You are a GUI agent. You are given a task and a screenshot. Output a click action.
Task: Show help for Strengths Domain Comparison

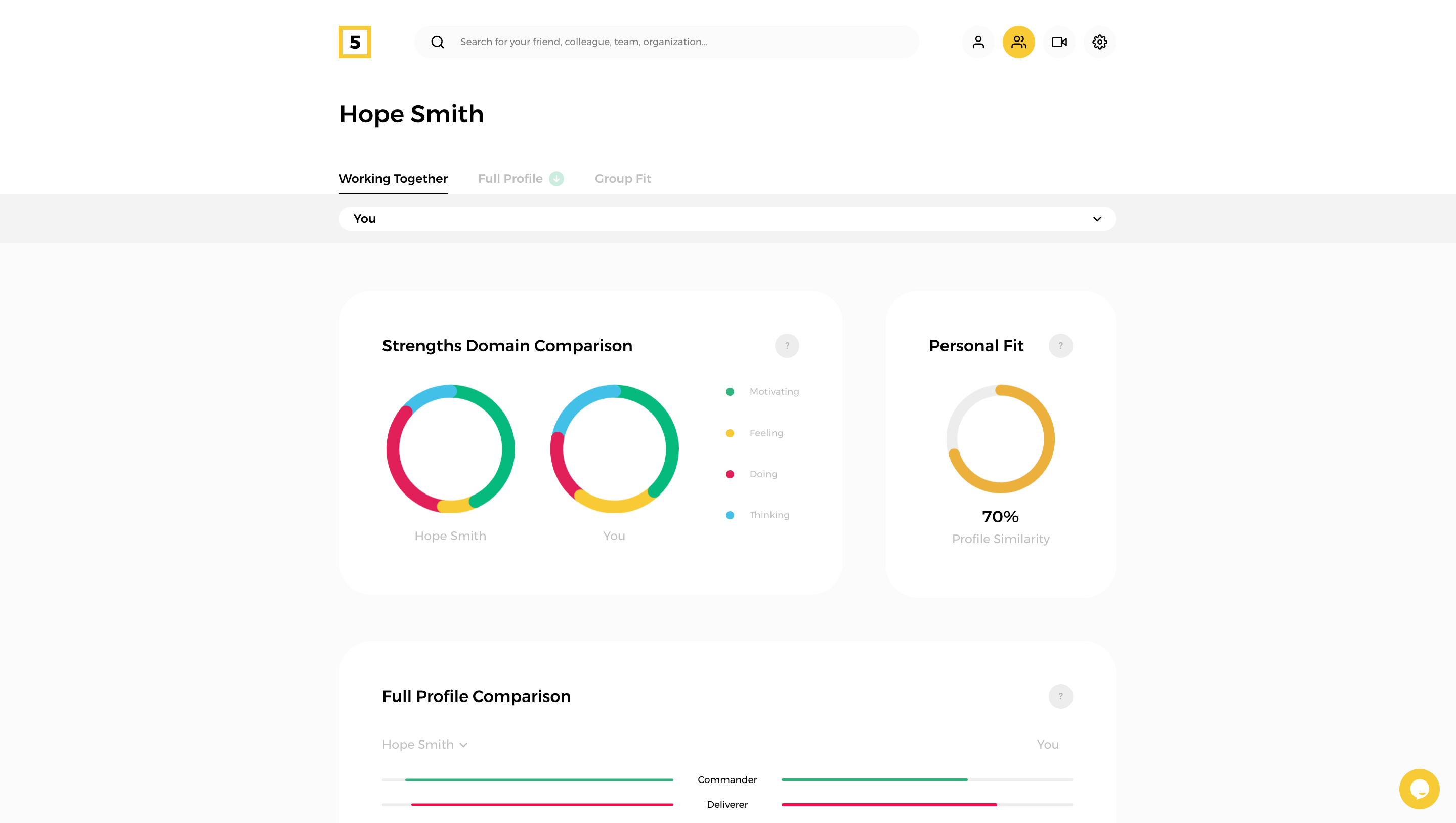pos(787,346)
